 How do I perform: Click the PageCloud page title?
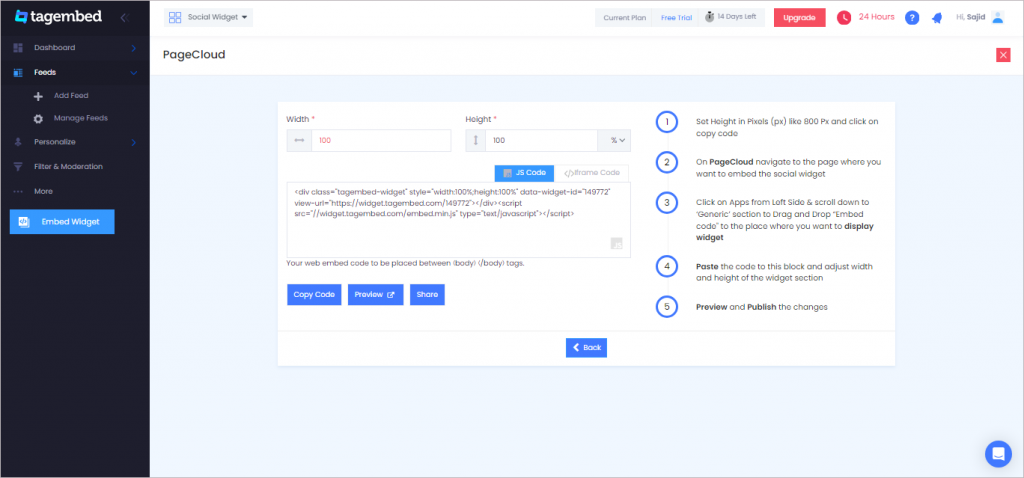(x=194, y=55)
